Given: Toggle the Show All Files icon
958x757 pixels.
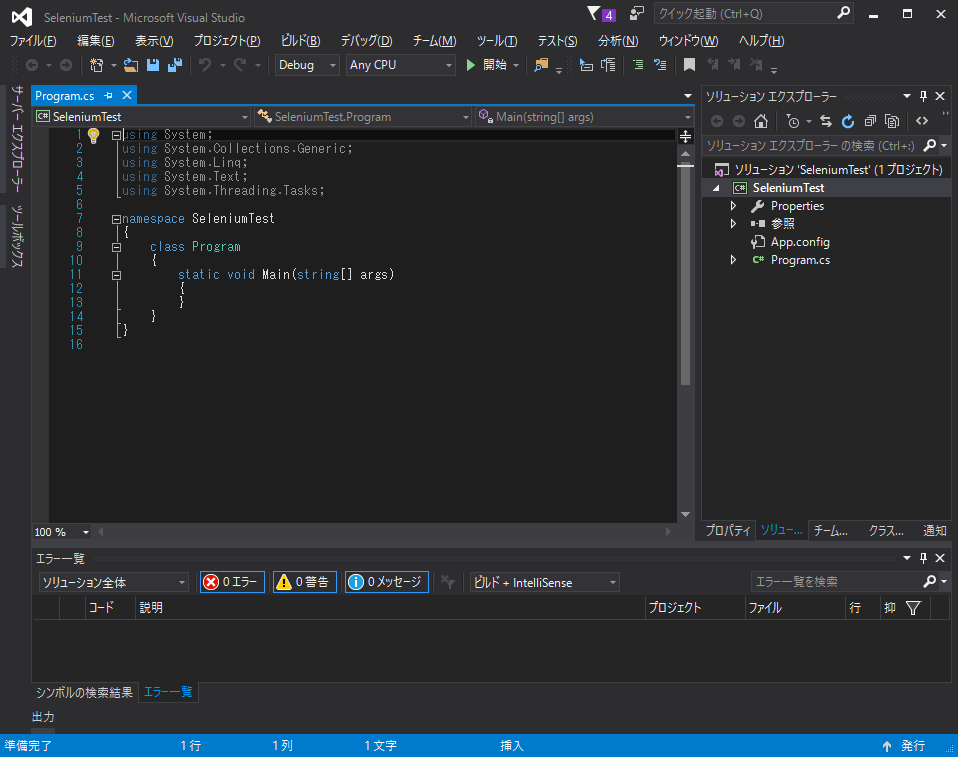Looking at the screenshot, I should click(892, 121).
